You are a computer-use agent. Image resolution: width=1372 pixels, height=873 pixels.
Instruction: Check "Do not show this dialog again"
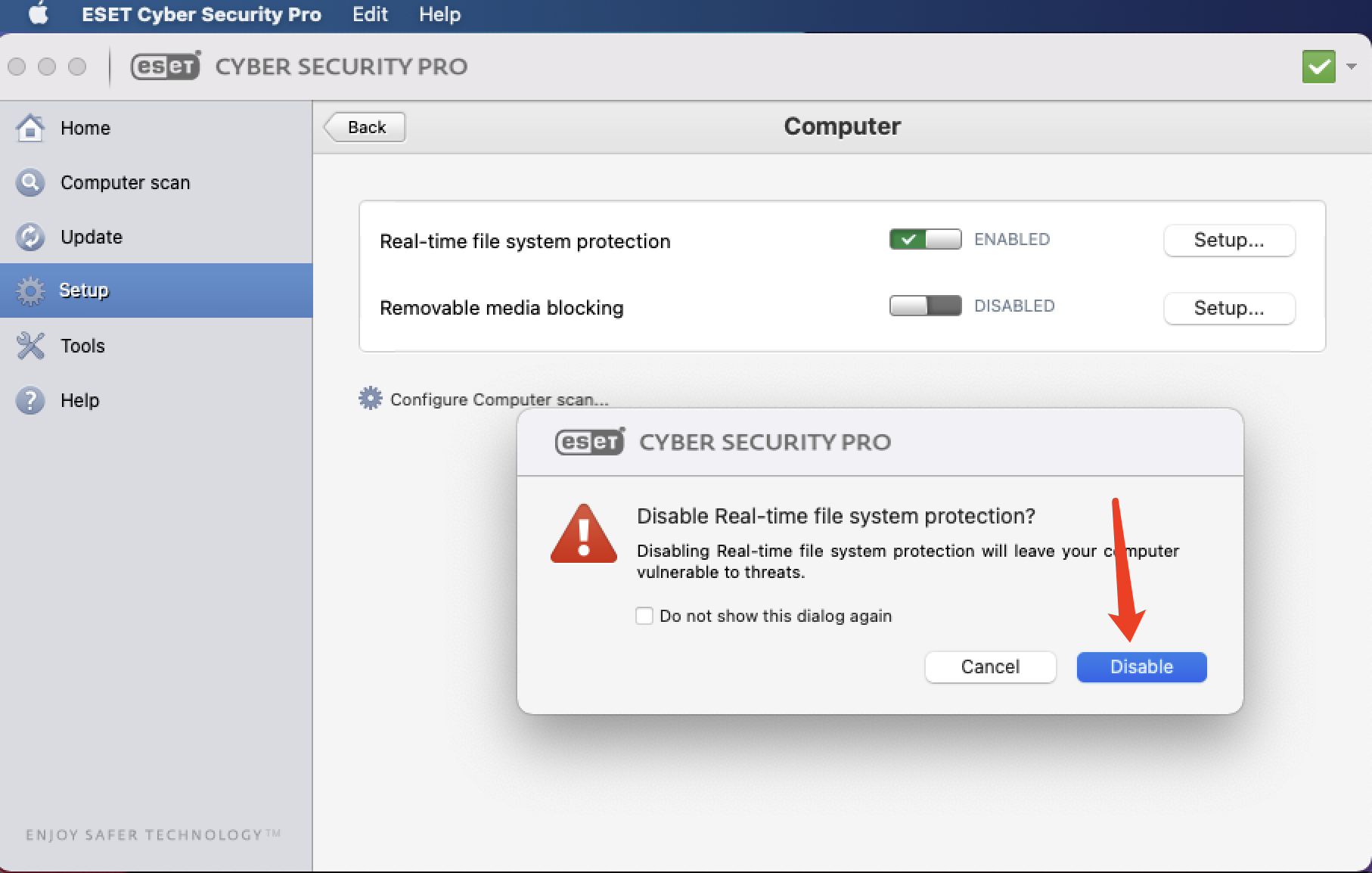(644, 616)
